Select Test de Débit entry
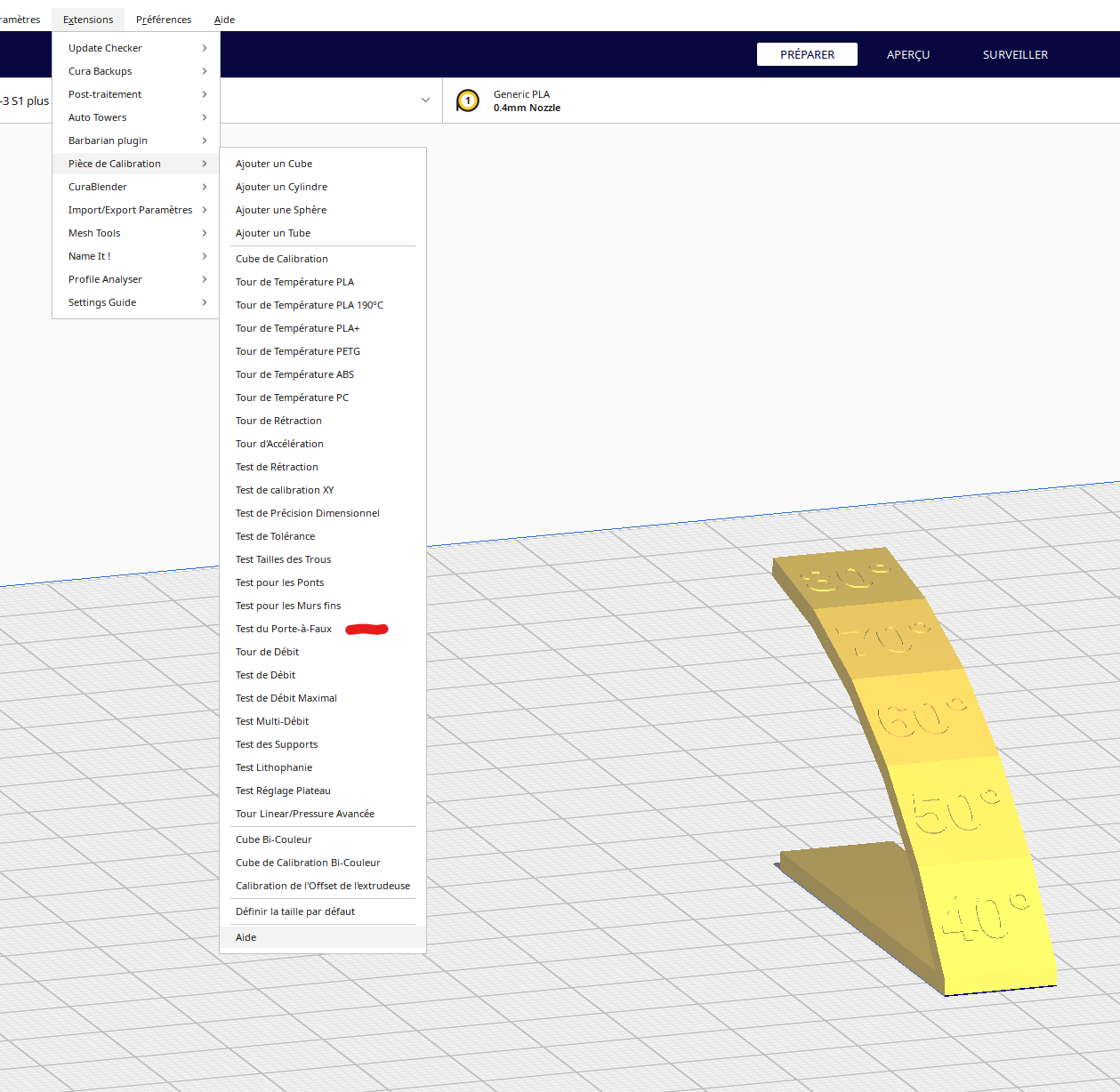 [x=323, y=675]
